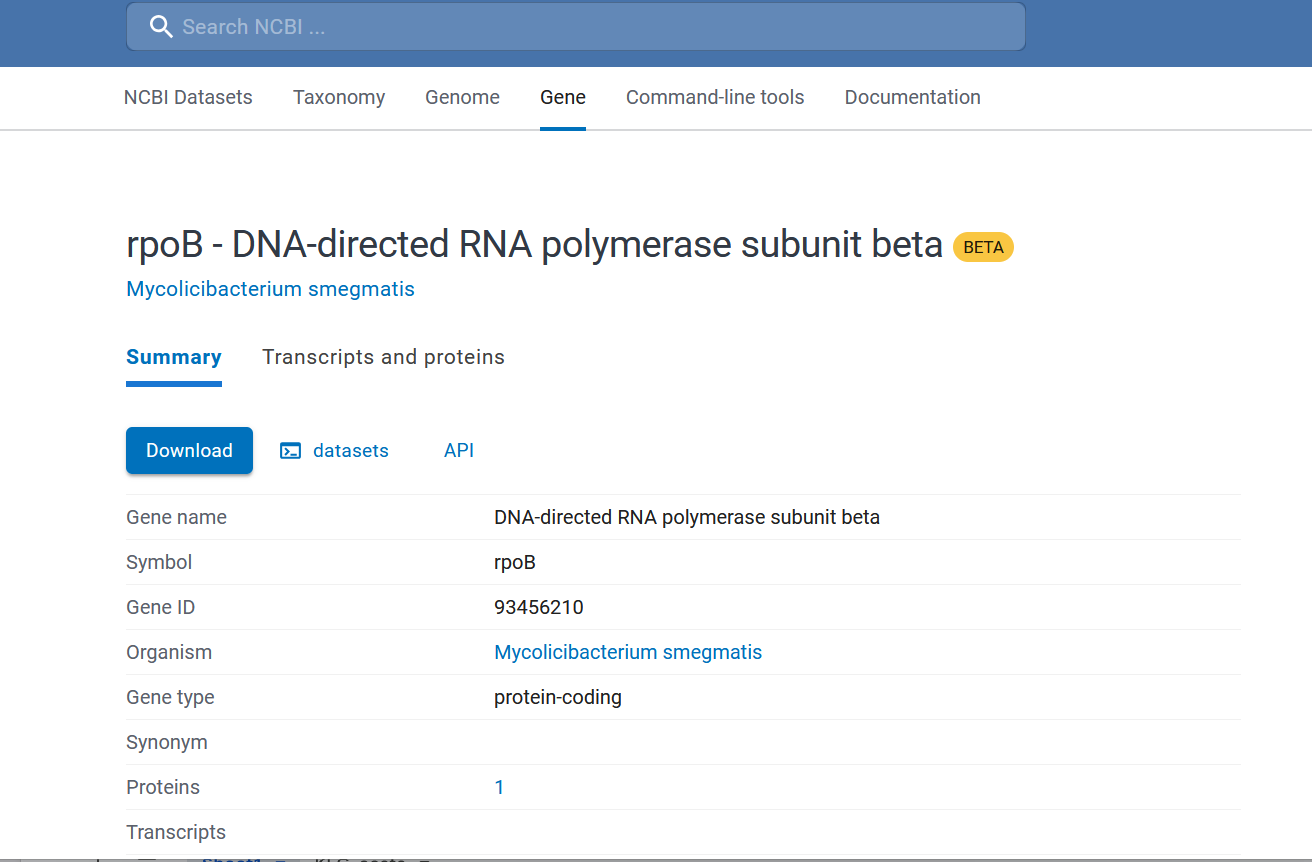This screenshot has width=1312, height=862.
Task: Select the gene name value text
Action: pos(687,517)
